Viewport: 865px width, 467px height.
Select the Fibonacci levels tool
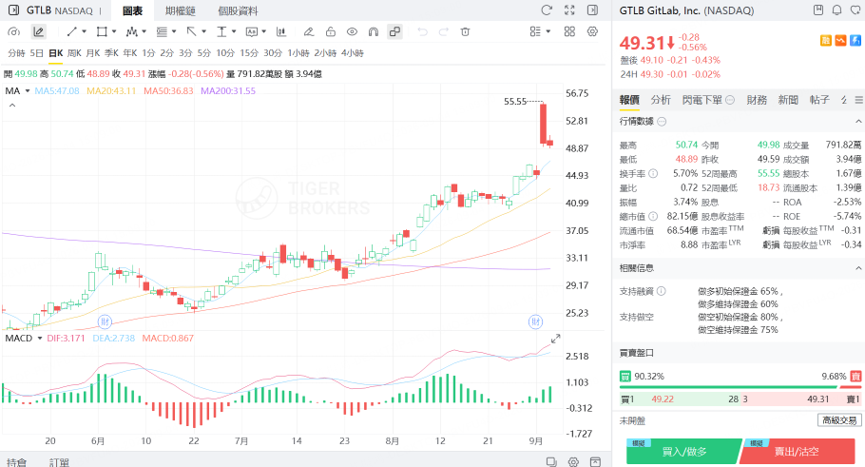click(x=162, y=32)
